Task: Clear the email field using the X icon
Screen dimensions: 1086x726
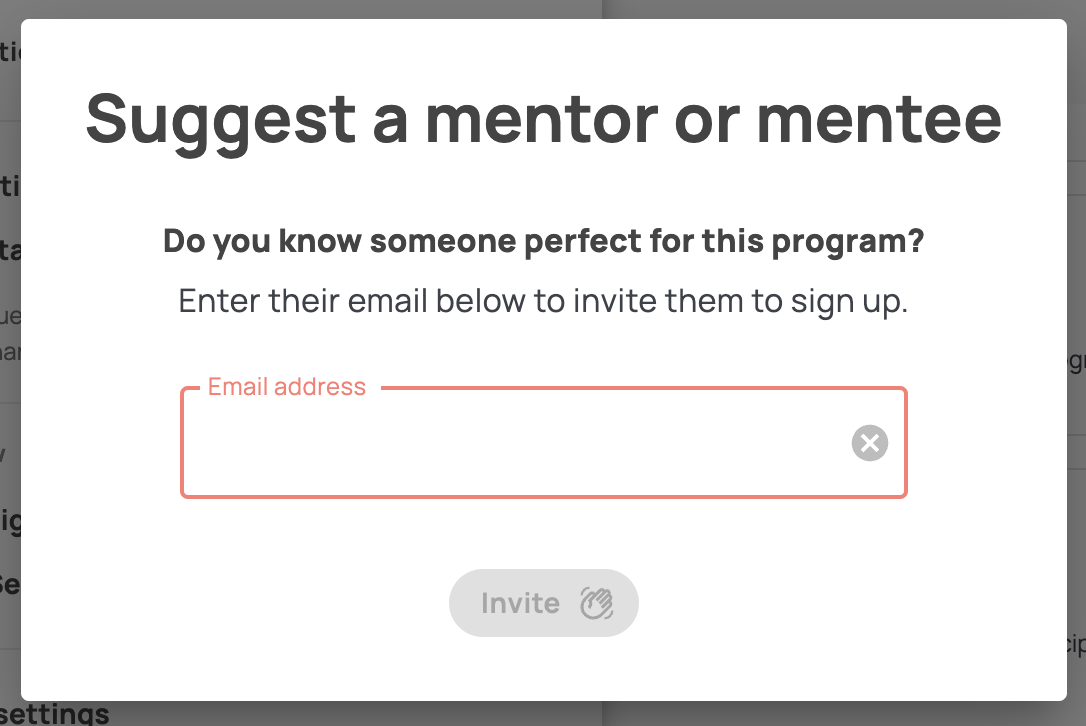Action: (x=870, y=443)
